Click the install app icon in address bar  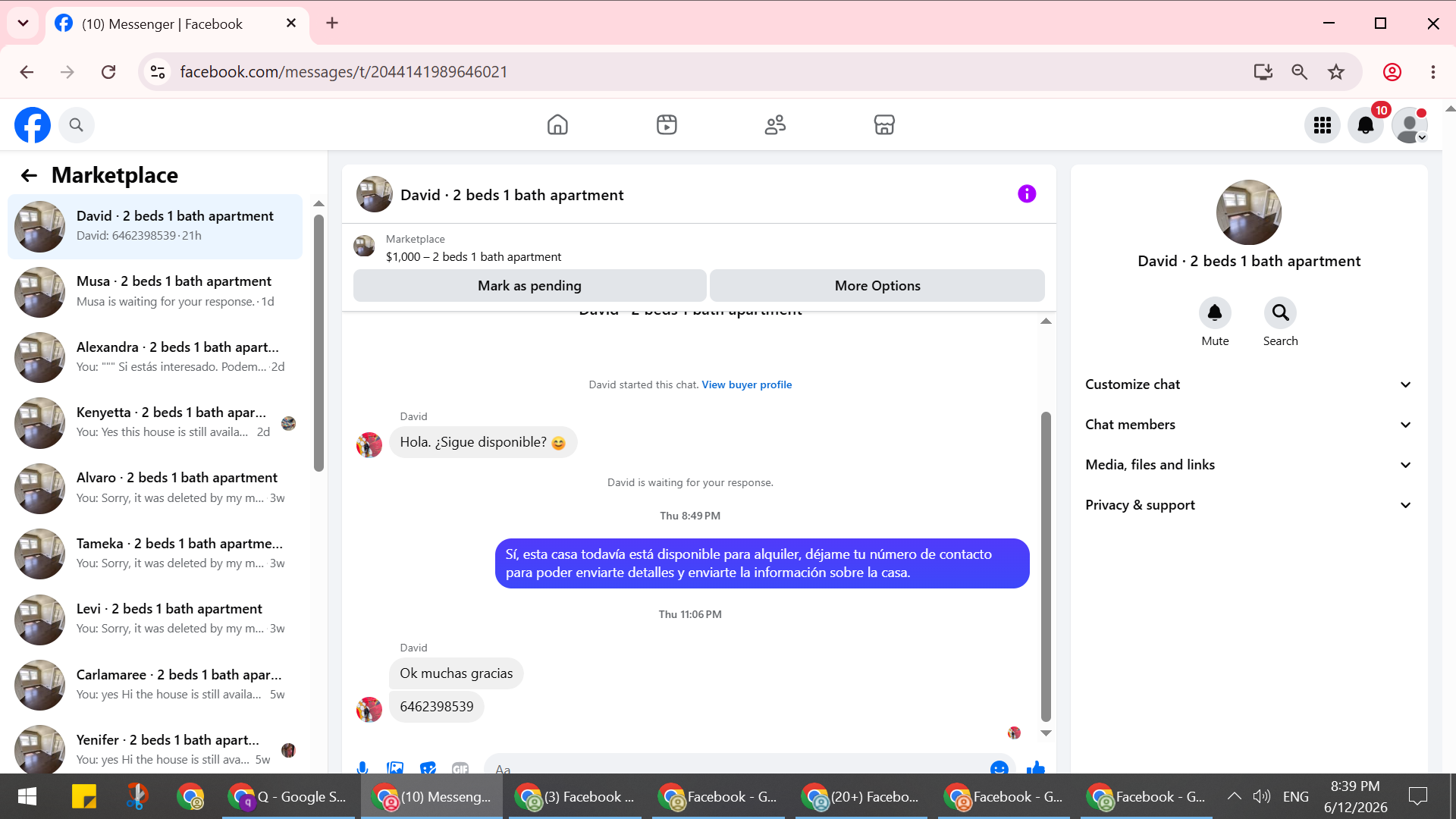[x=1263, y=72]
